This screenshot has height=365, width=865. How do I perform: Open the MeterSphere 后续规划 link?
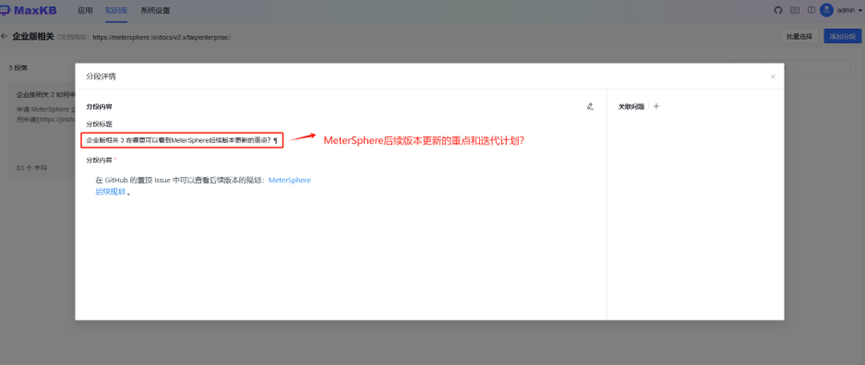click(x=203, y=186)
